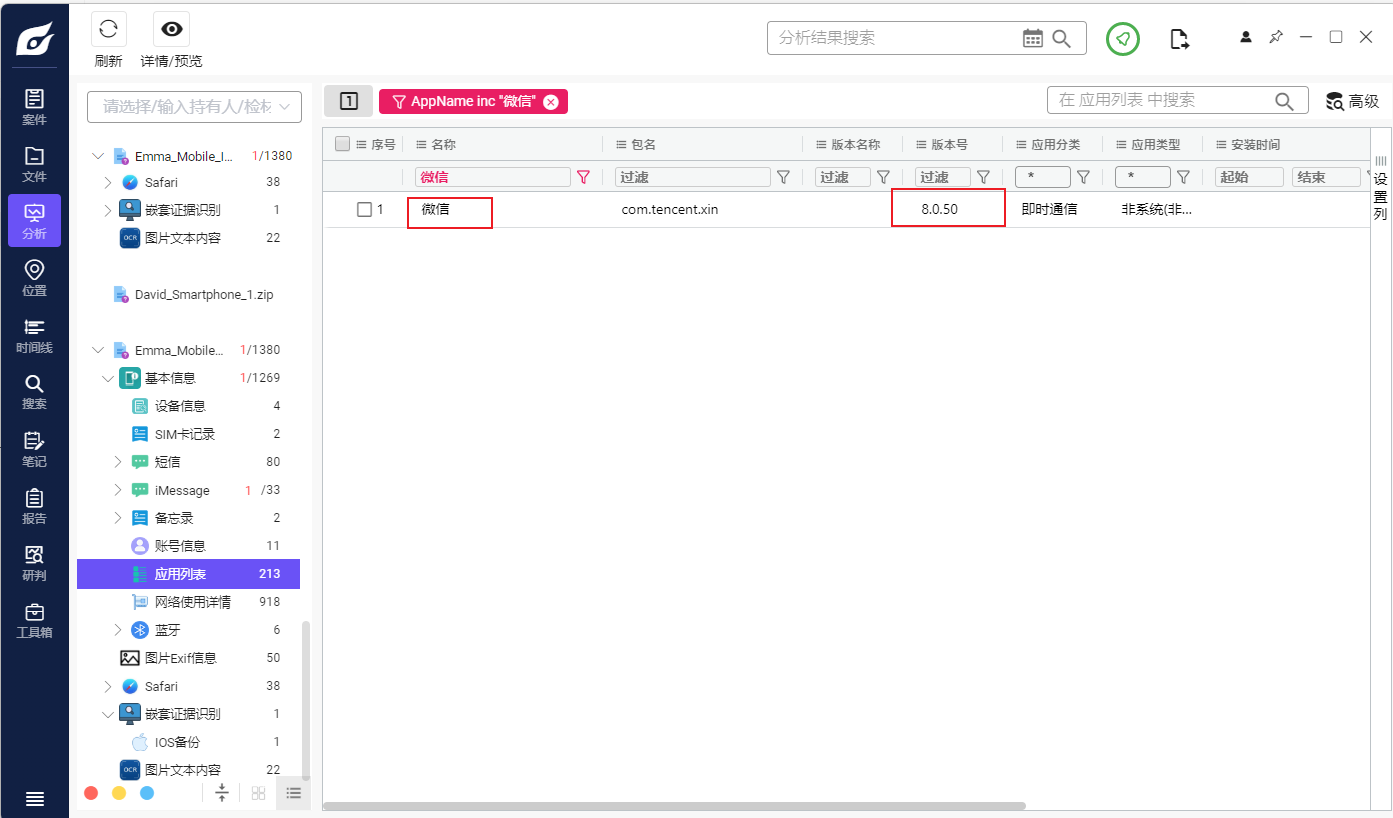1393x818 pixels.
Task: Click the blue dot at bottom left
Action: click(x=147, y=793)
